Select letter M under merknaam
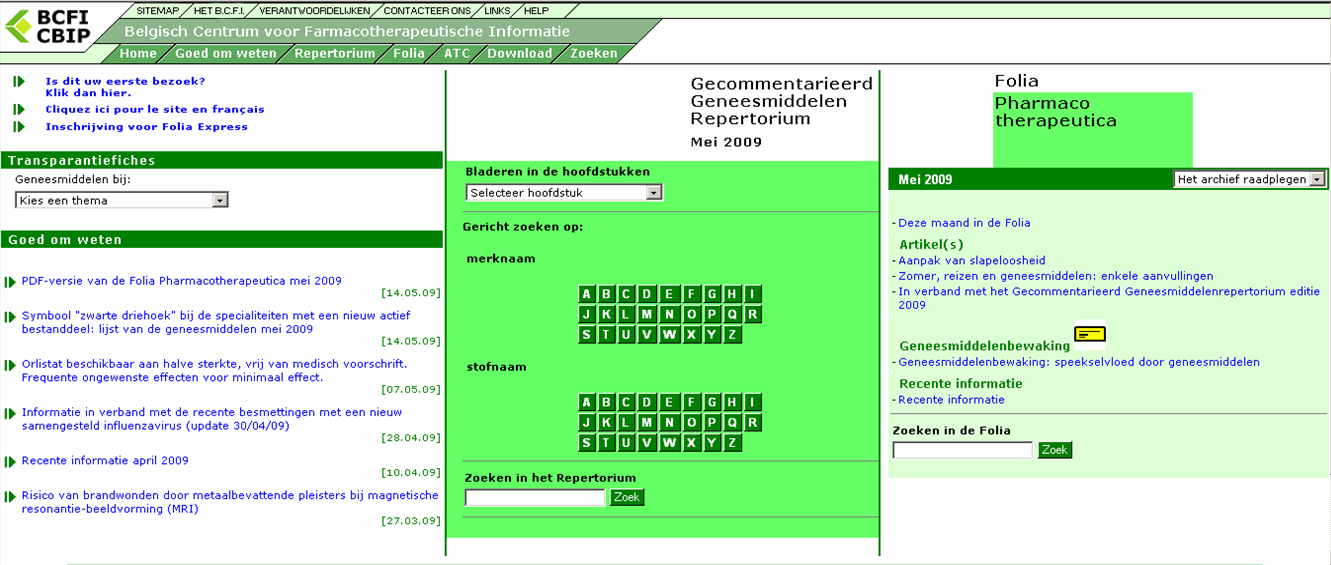Screen dimensions: 1331x565 coord(649,314)
